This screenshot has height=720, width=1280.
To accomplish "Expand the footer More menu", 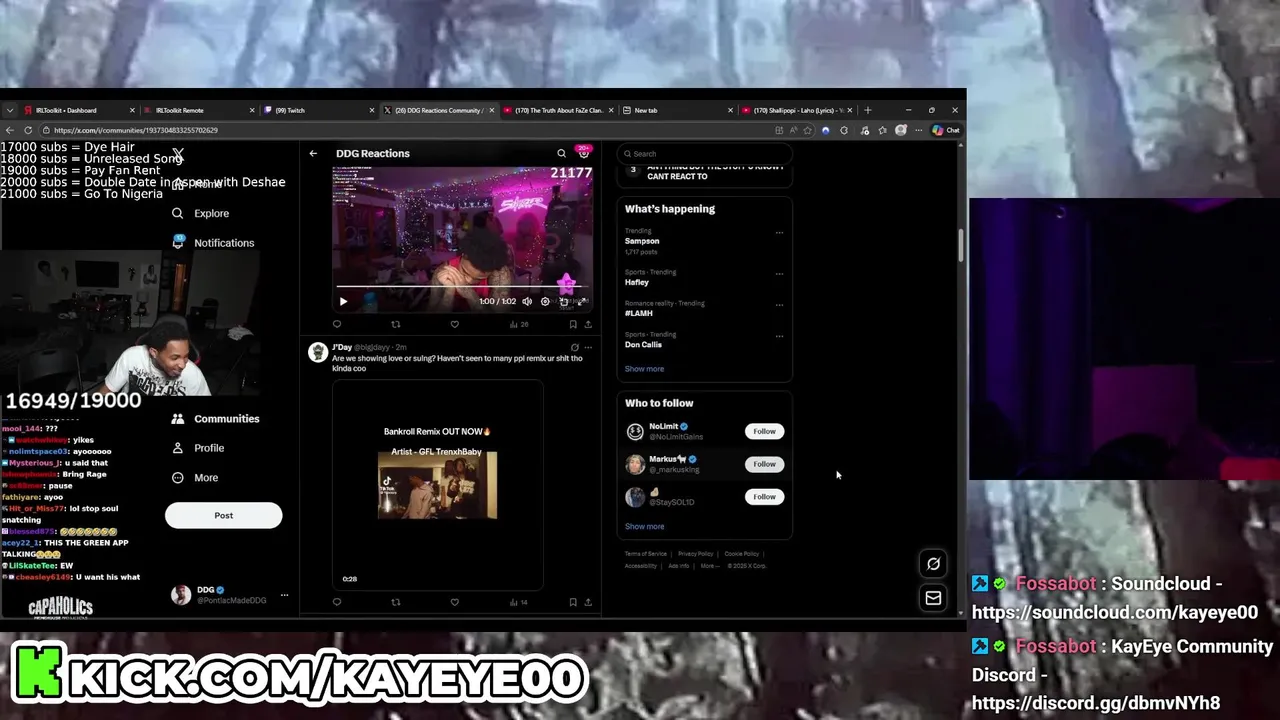I will coord(709,566).
